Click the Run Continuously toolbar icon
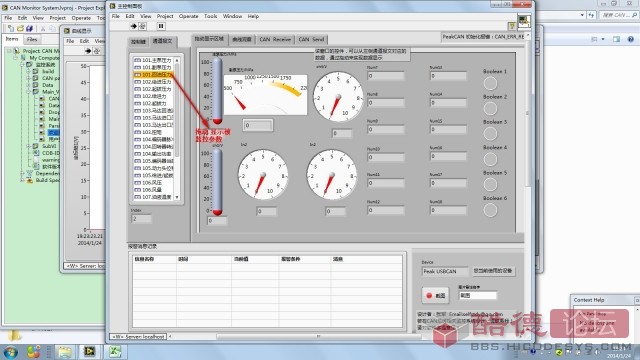 (x=142, y=26)
